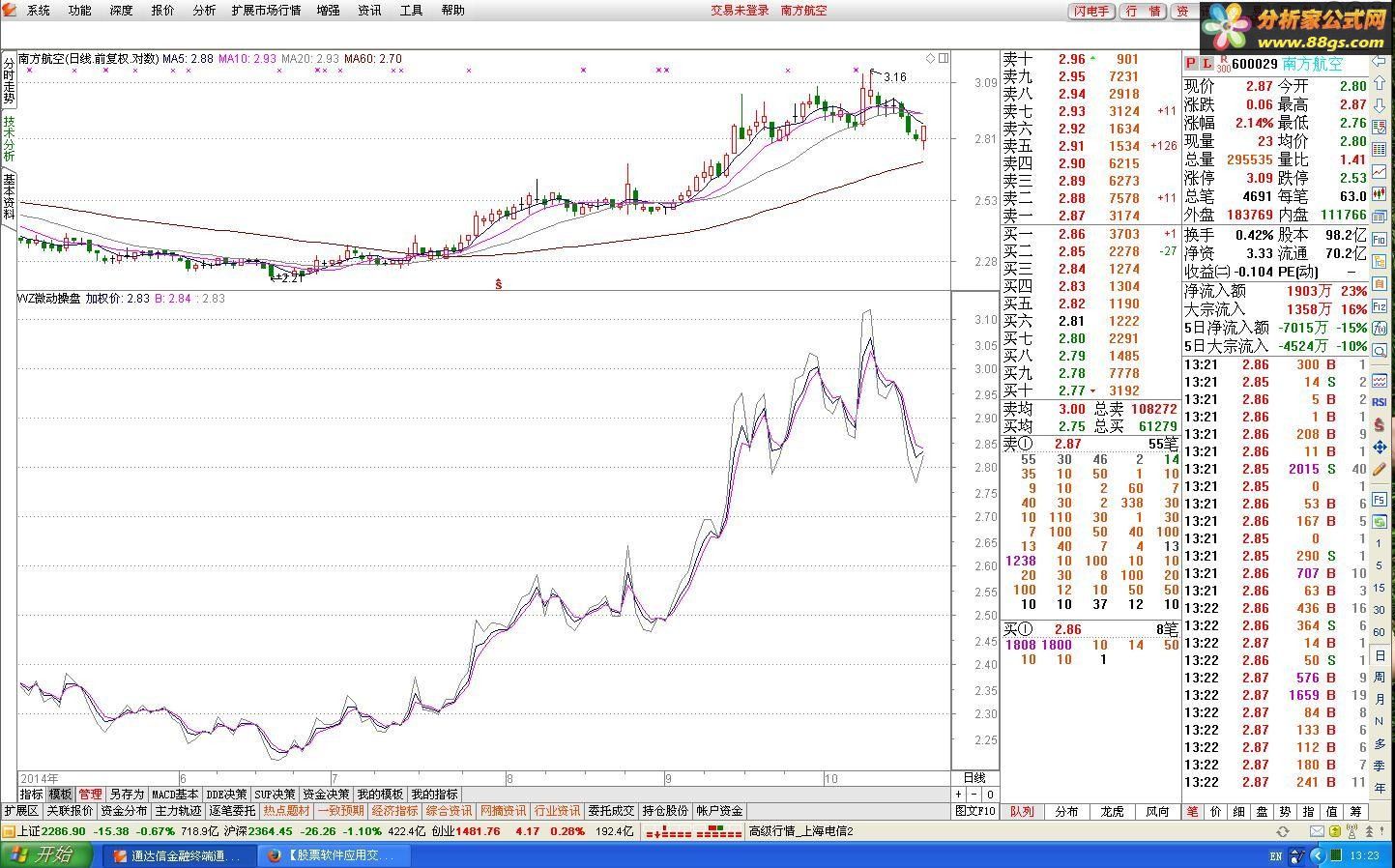This screenshot has height=868, width=1395.
Task: Click the 行情 button in top bar
Action: (x=1144, y=12)
